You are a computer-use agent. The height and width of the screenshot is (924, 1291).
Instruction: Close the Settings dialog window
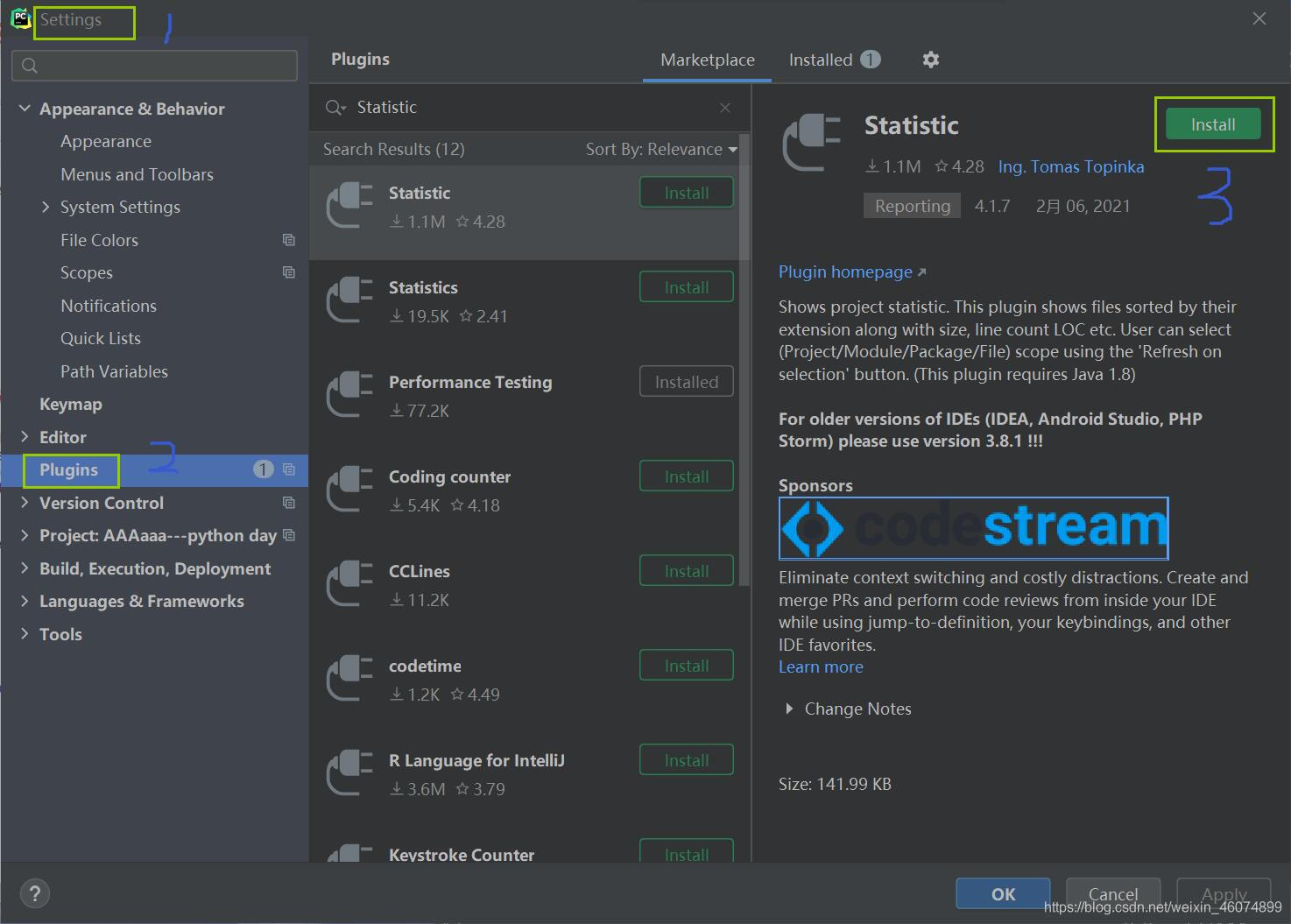pyautogui.click(x=1259, y=18)
